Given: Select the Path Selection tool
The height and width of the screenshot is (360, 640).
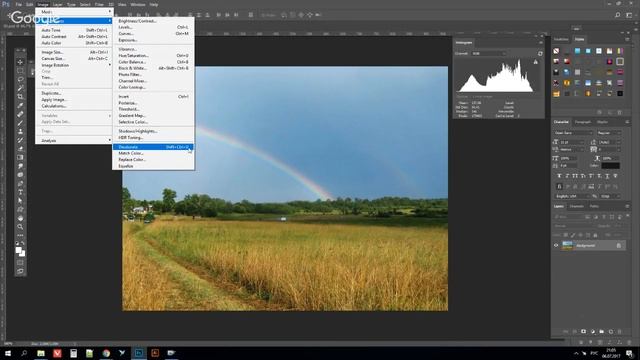Looking at the screenshot, I should 20,200.
